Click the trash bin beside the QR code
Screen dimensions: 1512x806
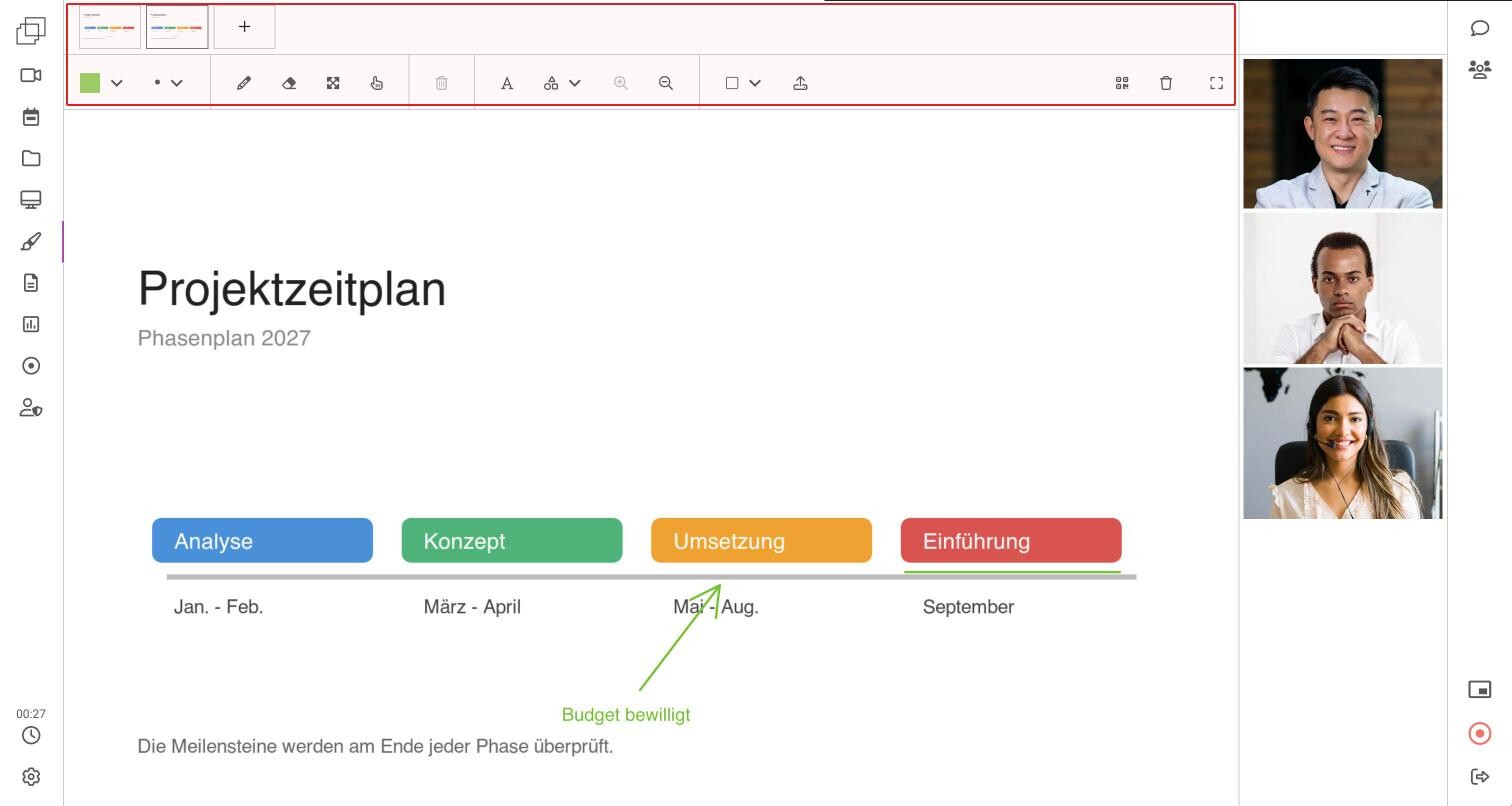pyautogui.click(x=1166, y=83)
